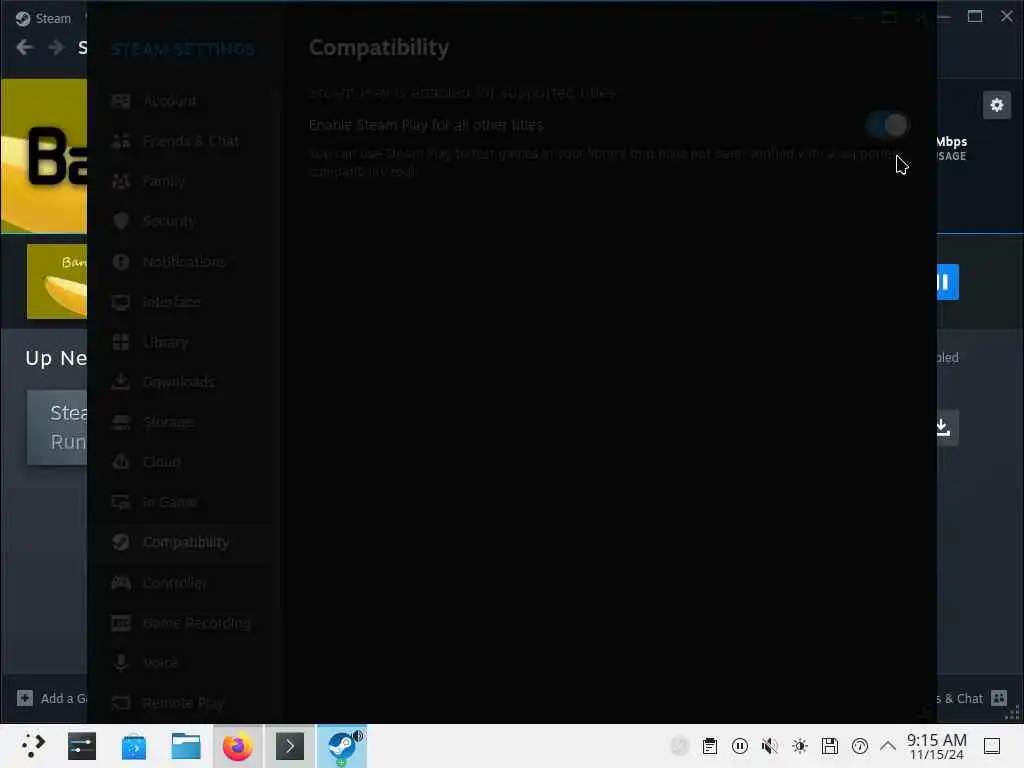This screenshot has width=1024, height=768.
Task: Open the clipboard tray icon
Action: click(x=710, y=746)
